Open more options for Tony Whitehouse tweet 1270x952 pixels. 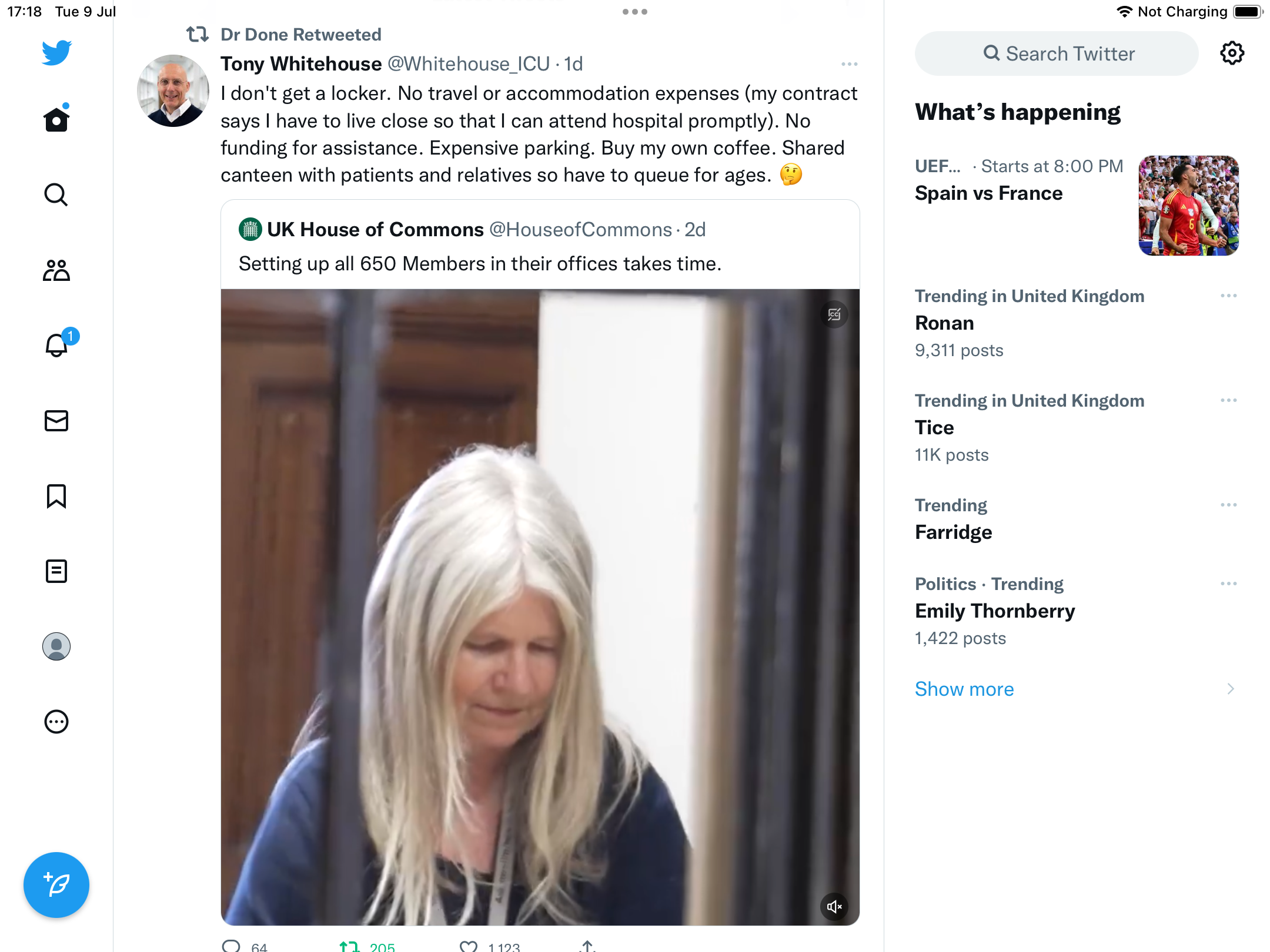click(x=849, y=64)
